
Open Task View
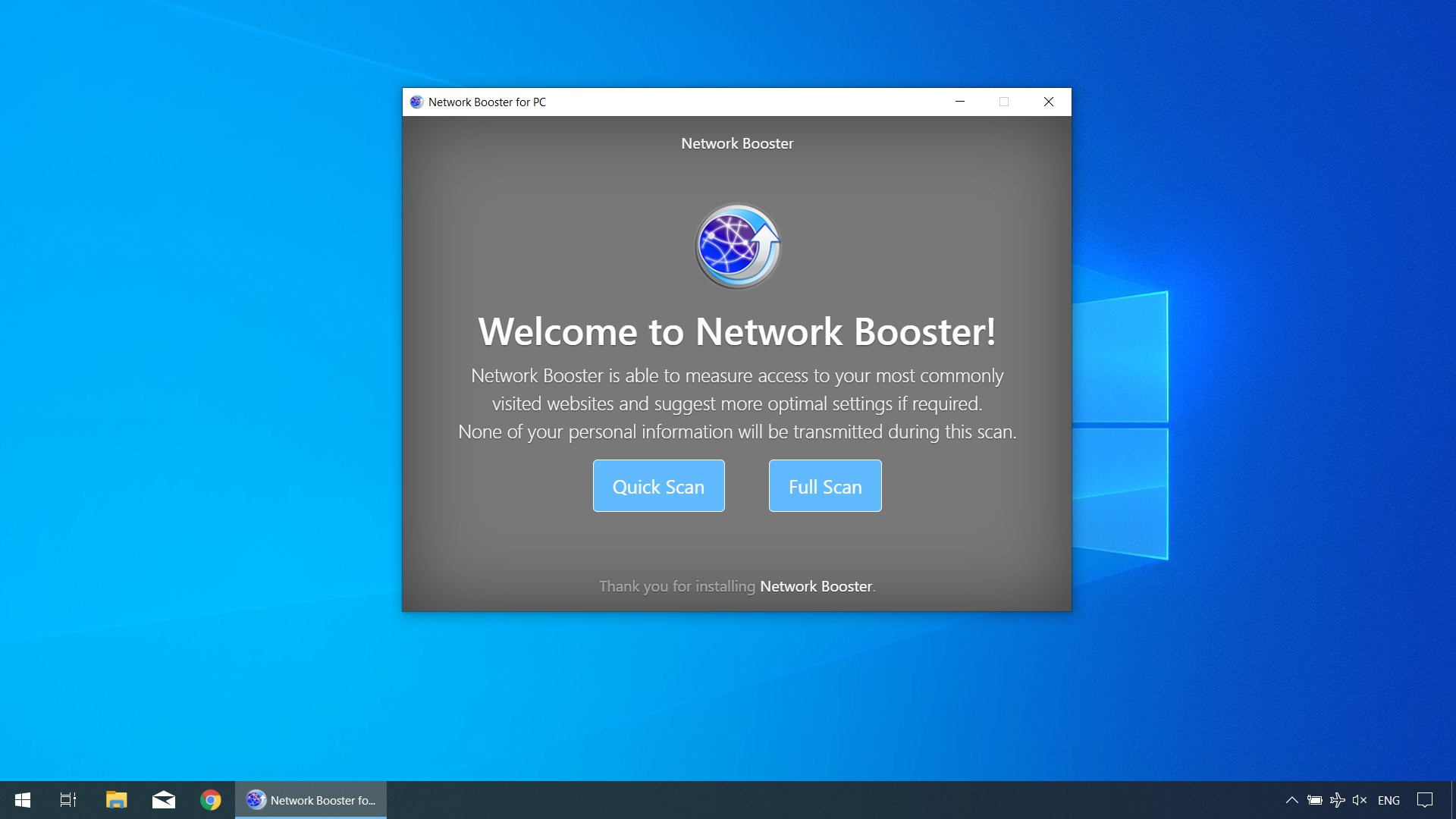click(67, 800)
